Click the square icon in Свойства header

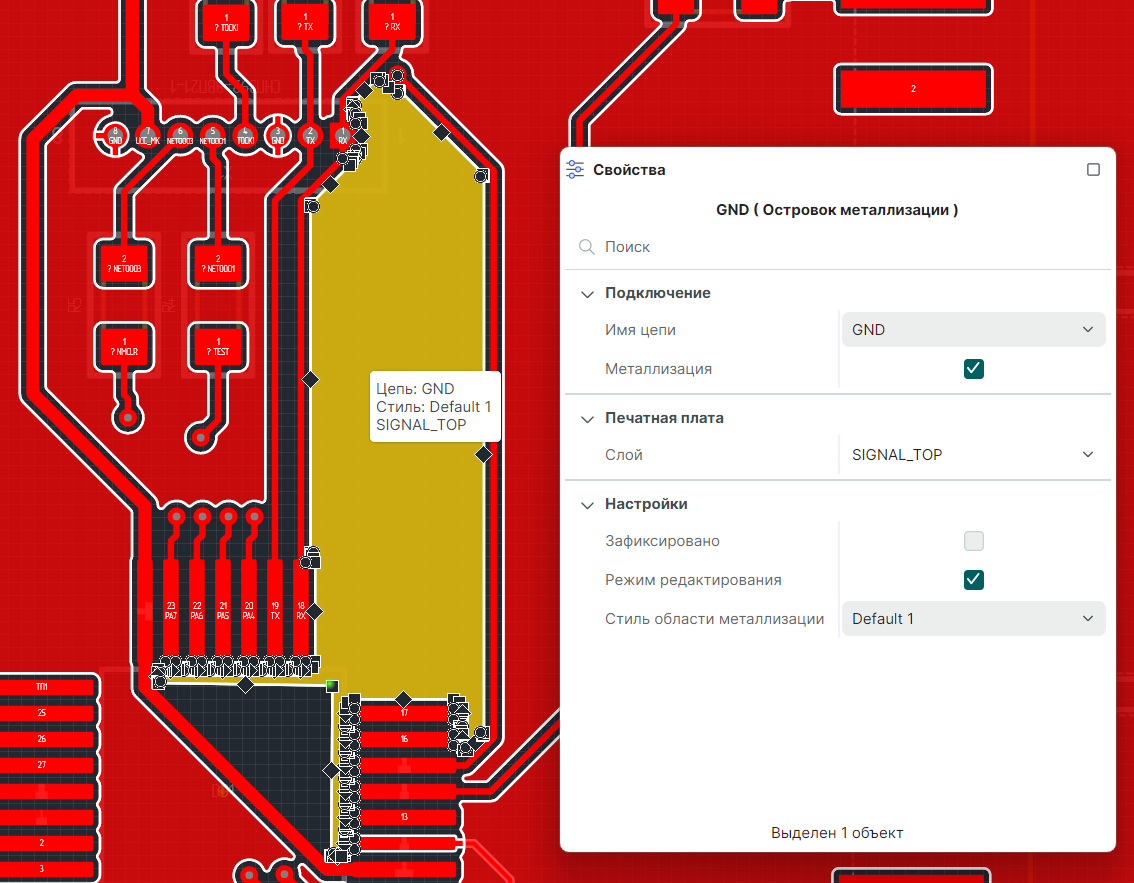tap(1093, 170)
